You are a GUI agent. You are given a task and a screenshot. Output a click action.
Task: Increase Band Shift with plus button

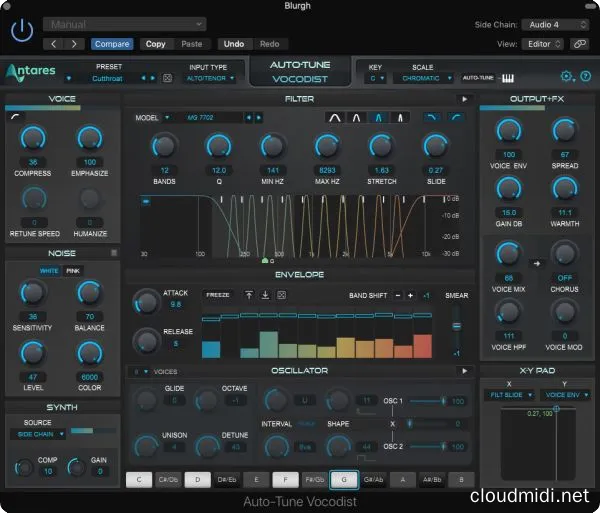[410, 295]
